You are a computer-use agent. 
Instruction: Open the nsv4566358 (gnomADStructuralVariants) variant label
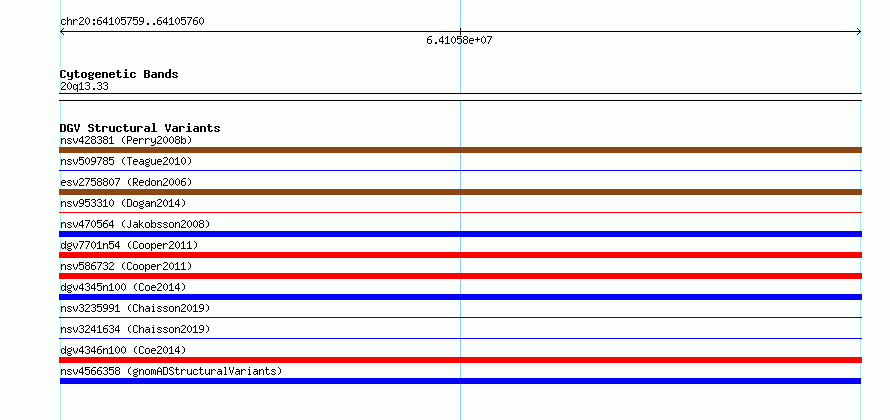[171, 371]
